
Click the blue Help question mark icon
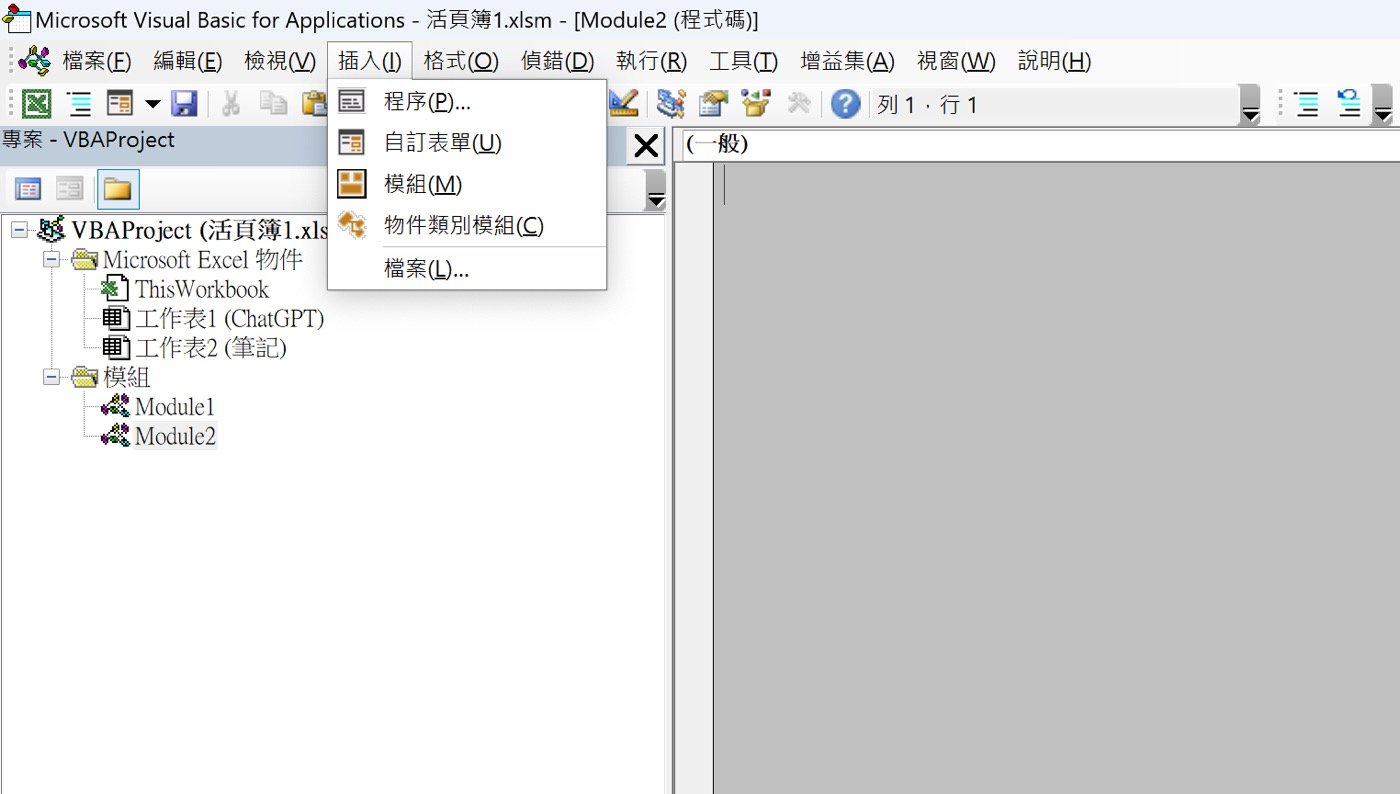point(845,104)
